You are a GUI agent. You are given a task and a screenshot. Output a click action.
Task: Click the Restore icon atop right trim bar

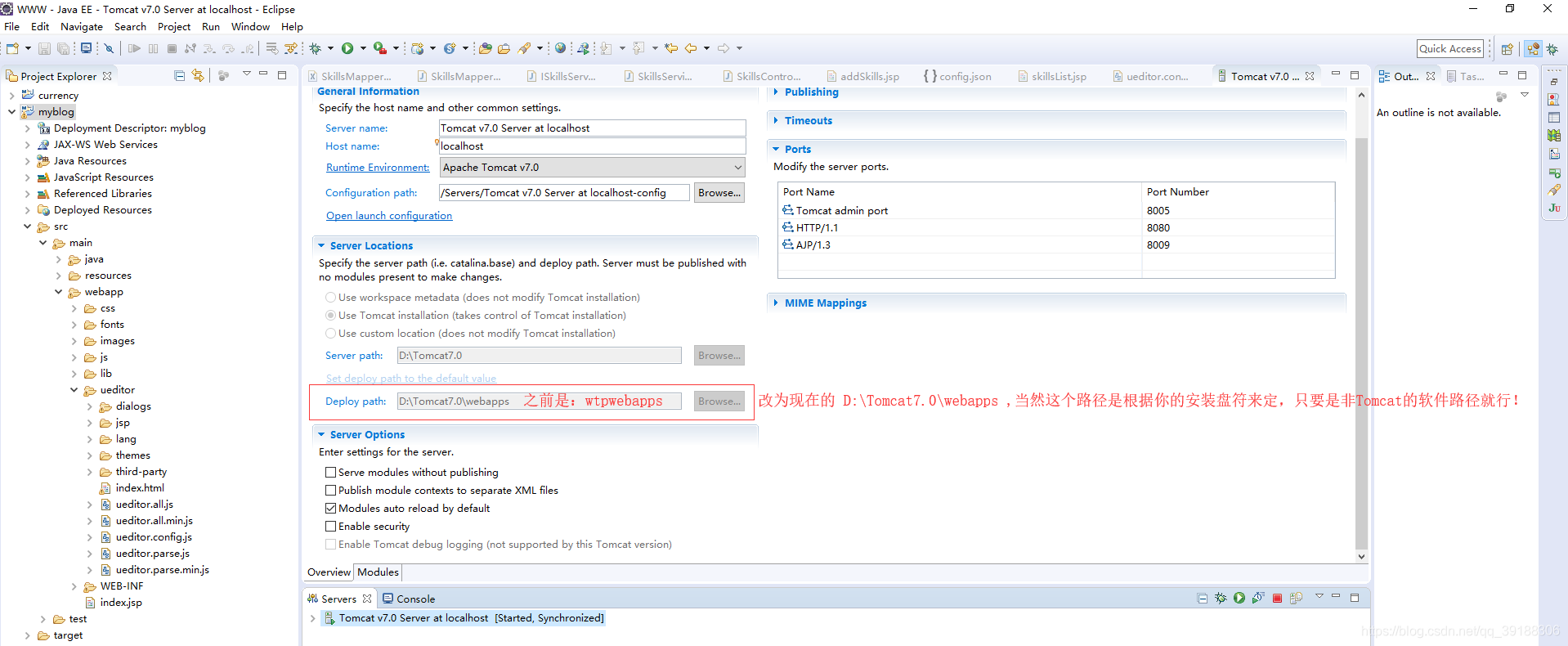point(1554,82)
